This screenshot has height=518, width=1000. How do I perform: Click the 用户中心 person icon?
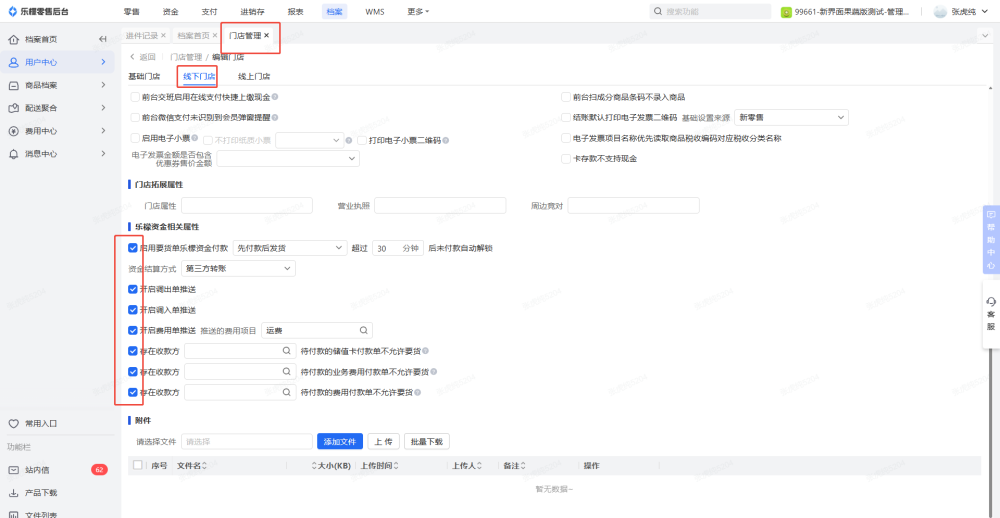click(13, 63)
